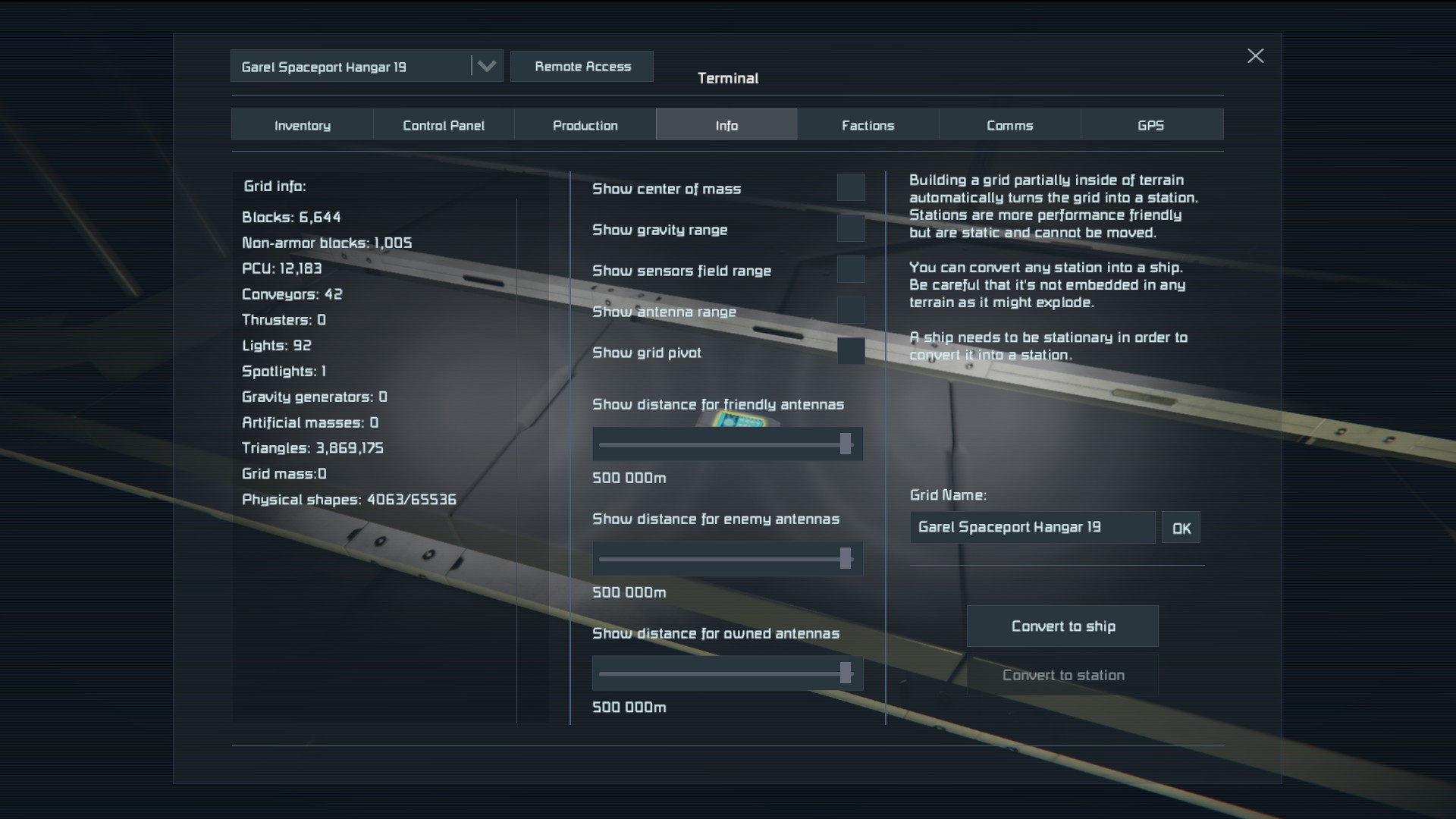Select the Factions tab

(868, 125)
